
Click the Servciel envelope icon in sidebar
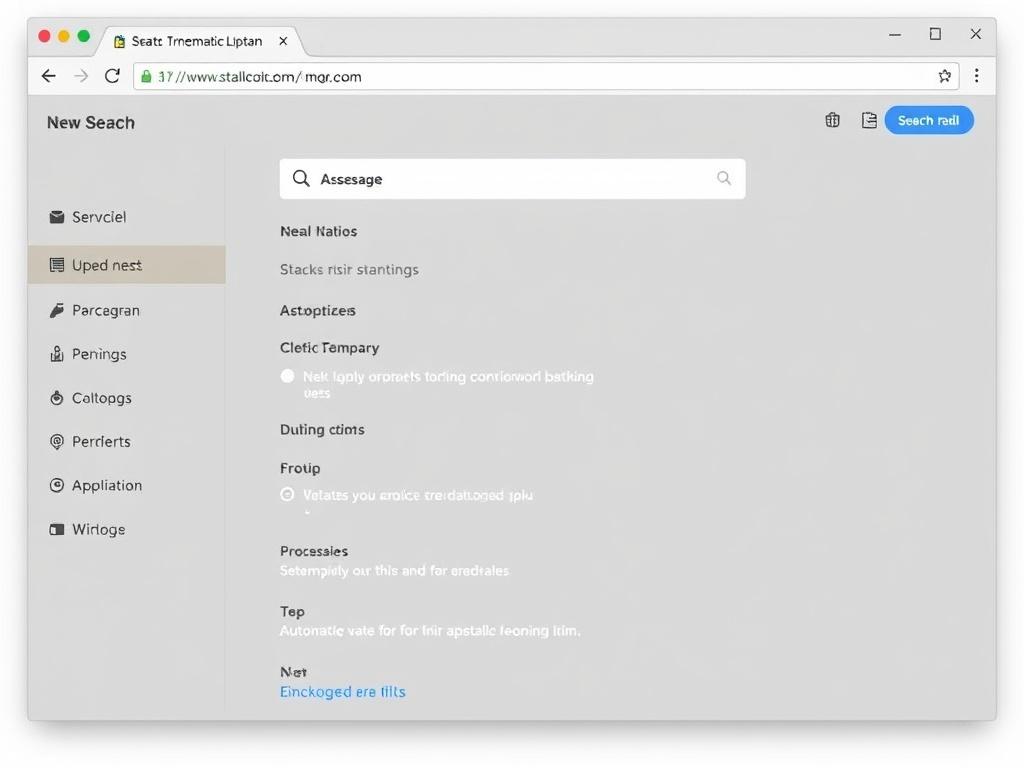(x=57, y=217)
